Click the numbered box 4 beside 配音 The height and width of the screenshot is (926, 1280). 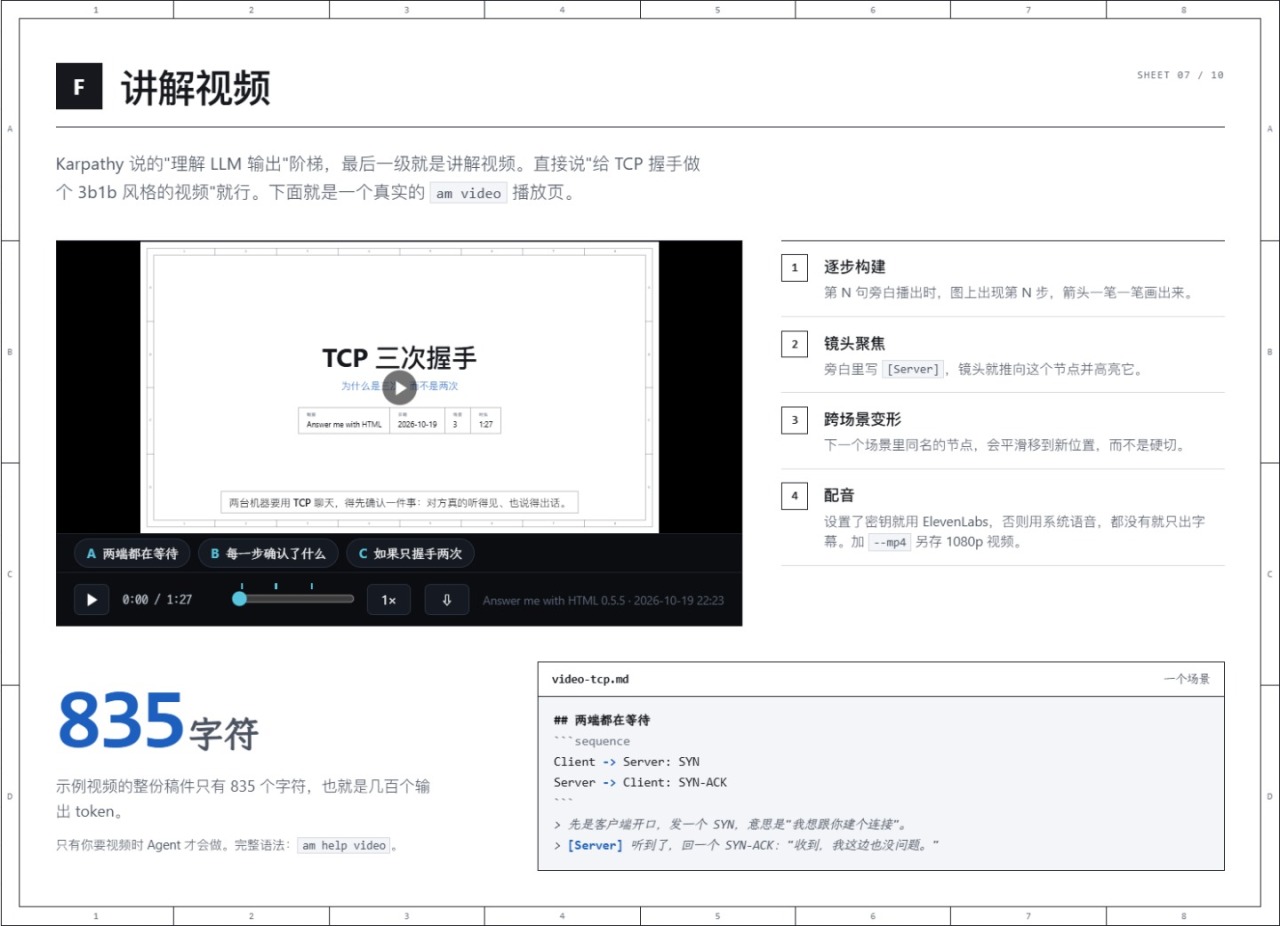point(794,496)
